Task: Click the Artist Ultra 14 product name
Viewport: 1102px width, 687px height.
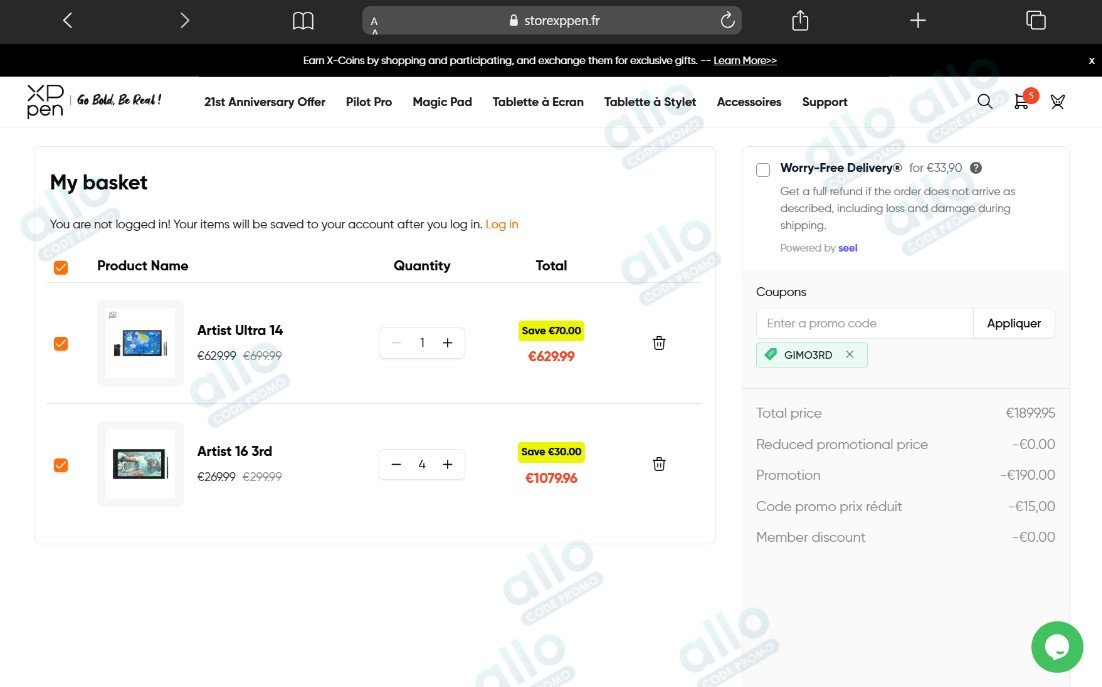Action: pyautogui.click(x=240, y=330)
